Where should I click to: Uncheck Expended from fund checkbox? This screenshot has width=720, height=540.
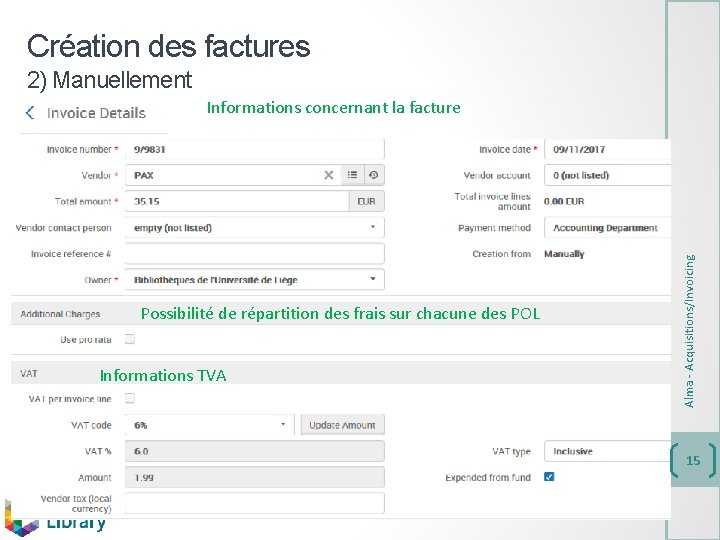[549, 477]
